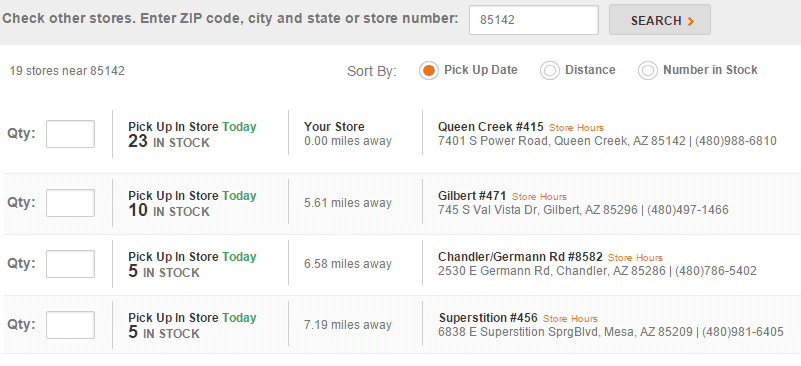The height and width of the screenshot is (366, 801).
Task: Click the Superstition #456 store name
Action: pos(488,318)
